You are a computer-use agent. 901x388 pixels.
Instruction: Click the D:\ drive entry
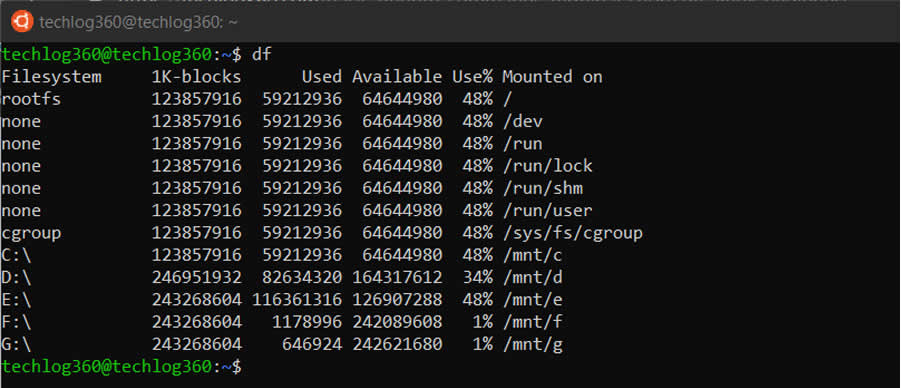(17, 278)
